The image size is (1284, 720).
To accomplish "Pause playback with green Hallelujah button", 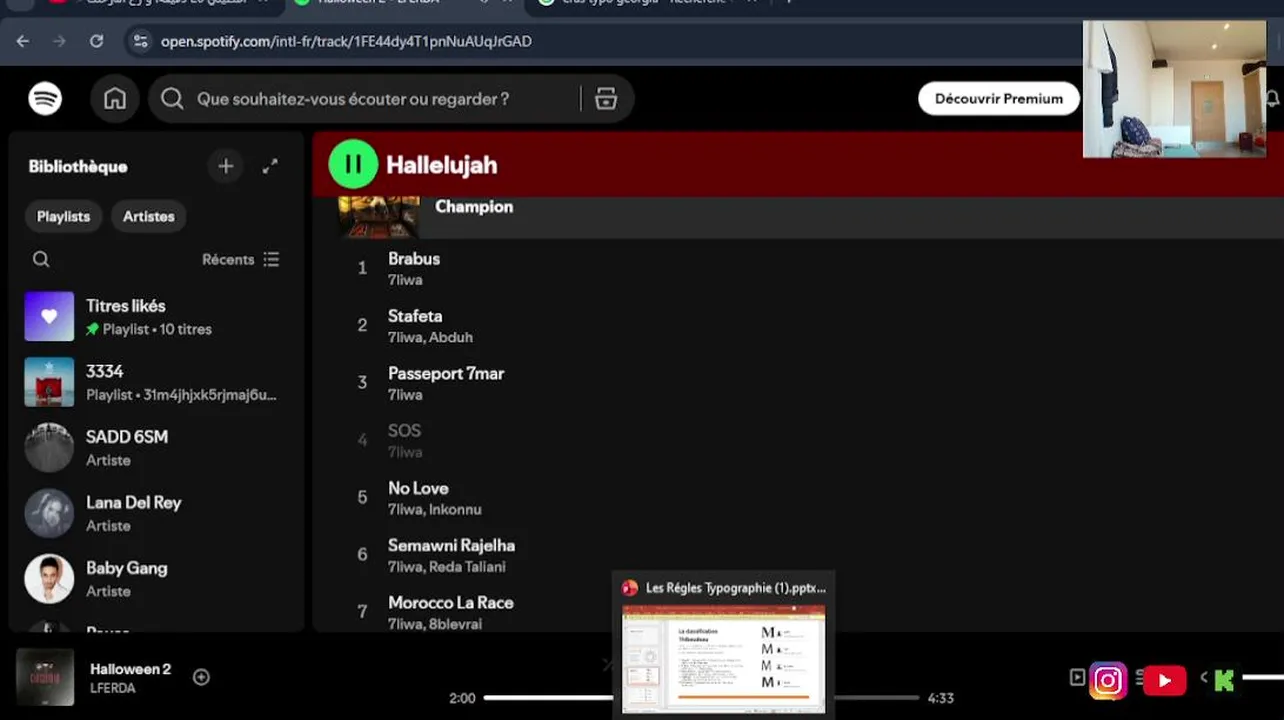I will tap(353, 164).
